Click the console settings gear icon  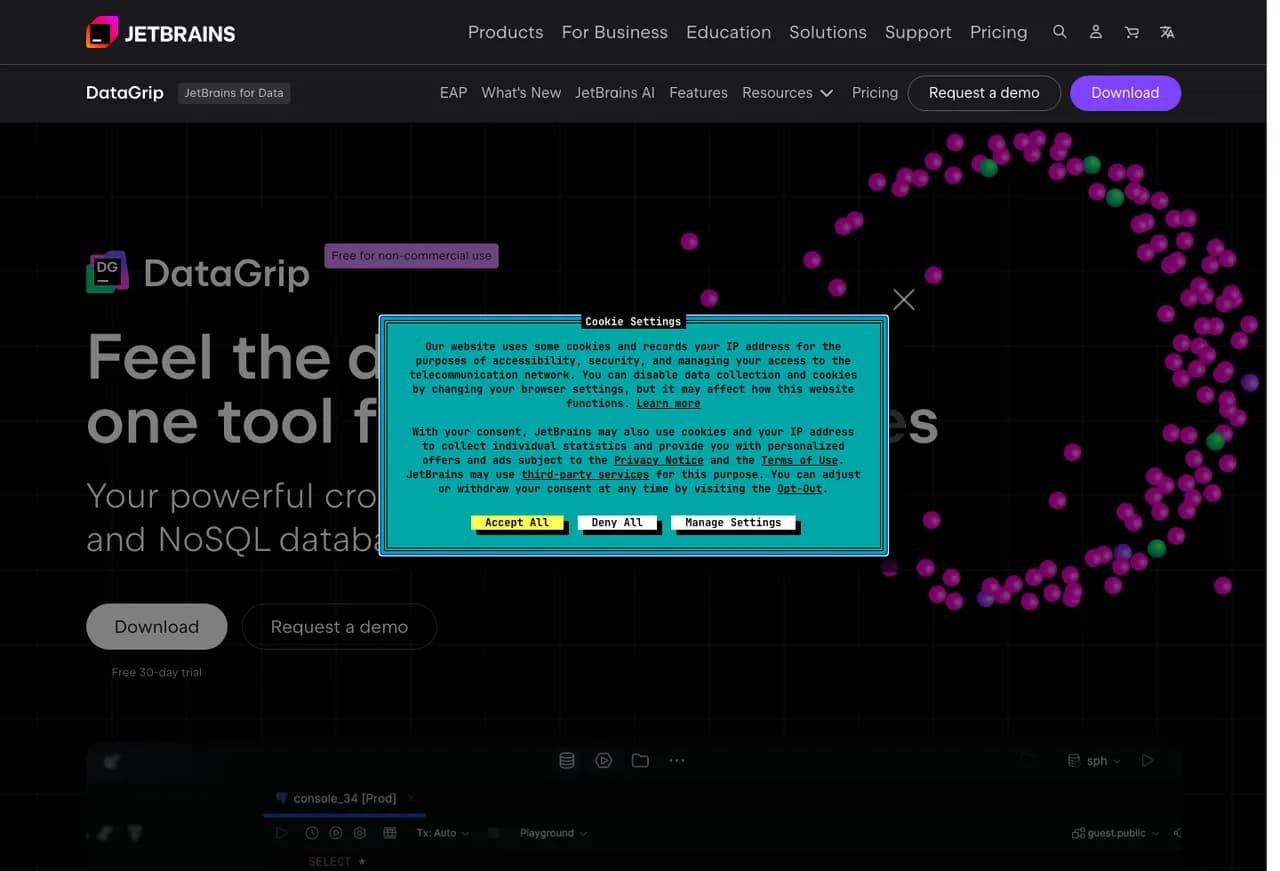[360, 833]
